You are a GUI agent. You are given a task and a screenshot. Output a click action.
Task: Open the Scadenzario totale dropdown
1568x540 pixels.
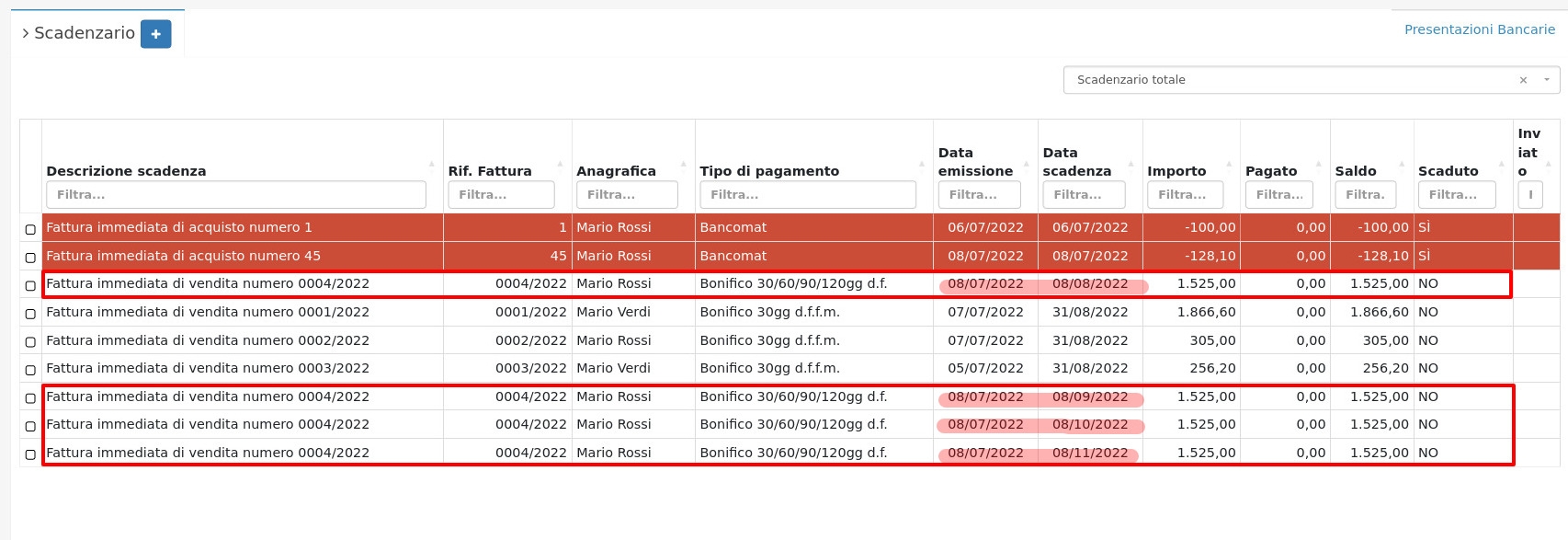tap(1547, 80)
